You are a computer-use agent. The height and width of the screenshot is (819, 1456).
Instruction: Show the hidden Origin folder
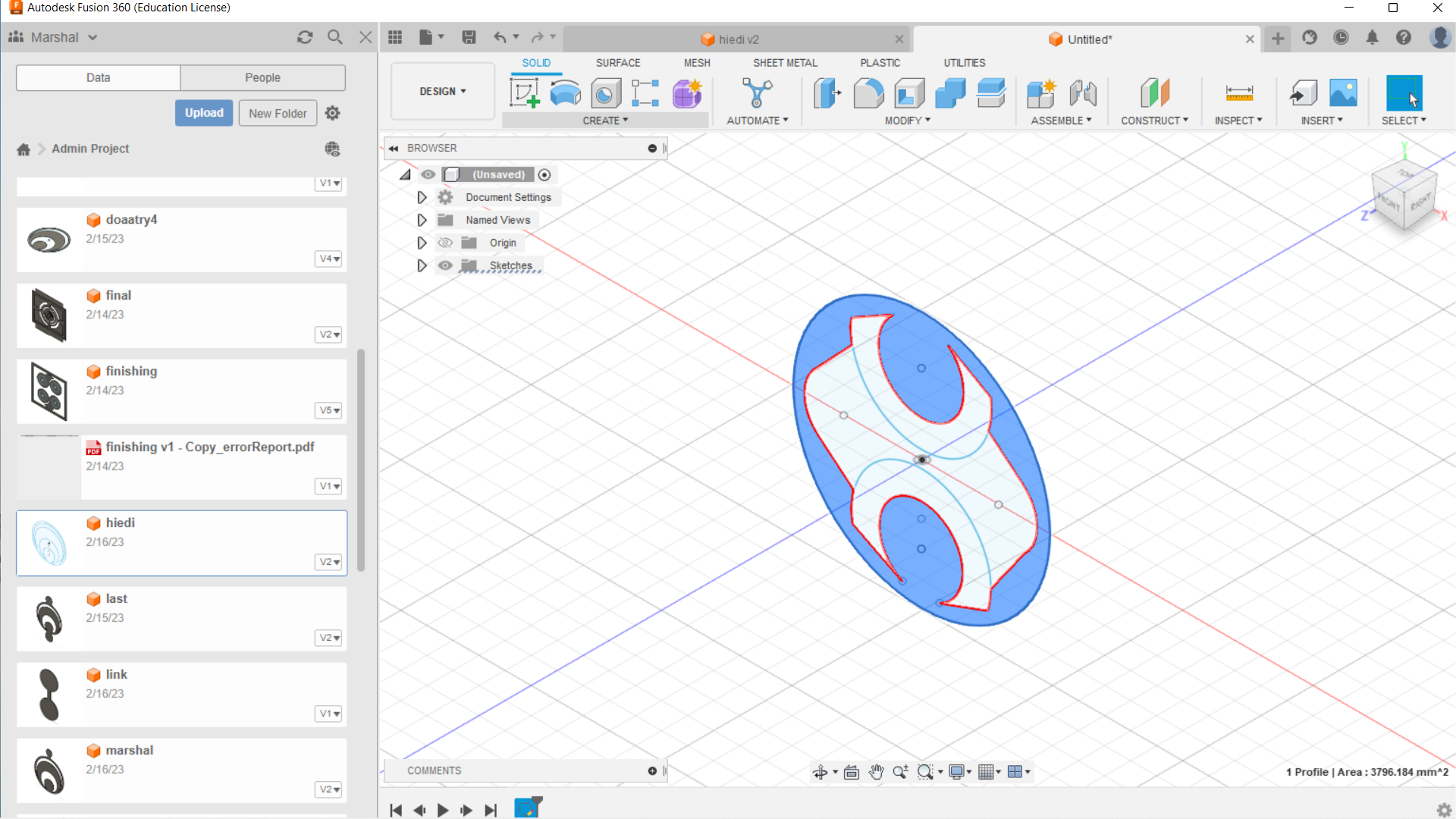point(445,243)
